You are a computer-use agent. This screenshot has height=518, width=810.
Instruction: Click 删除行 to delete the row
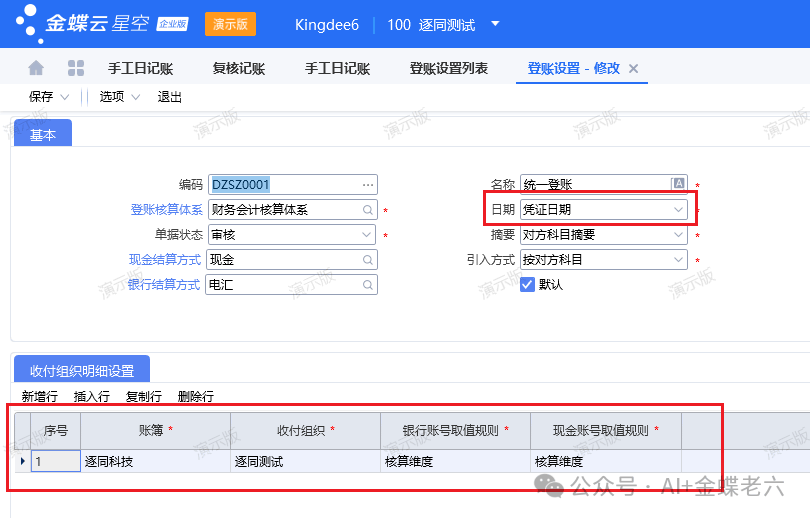pyautogui.click(x=195, y=396)
